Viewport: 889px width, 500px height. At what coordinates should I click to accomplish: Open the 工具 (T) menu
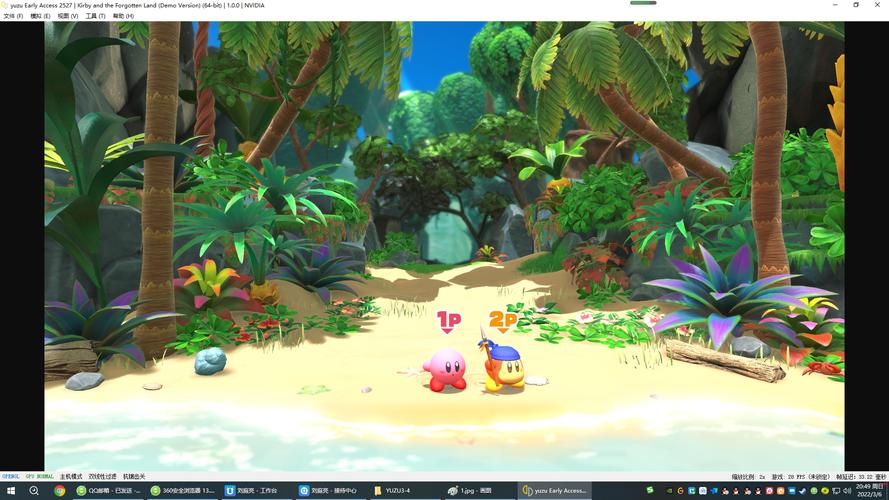[x=95, y=16]
